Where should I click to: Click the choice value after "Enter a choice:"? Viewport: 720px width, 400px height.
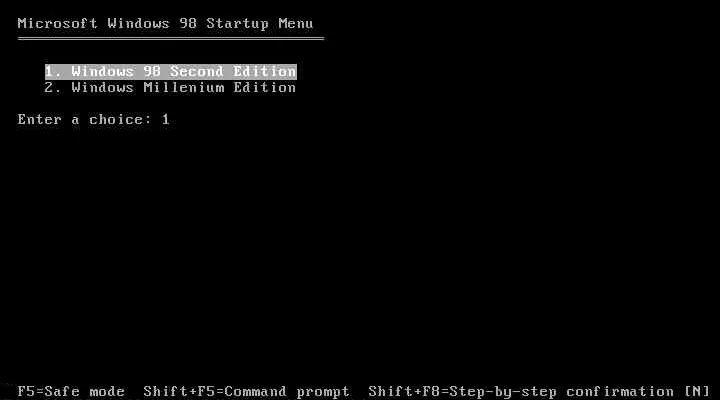(x=165, y=120)
